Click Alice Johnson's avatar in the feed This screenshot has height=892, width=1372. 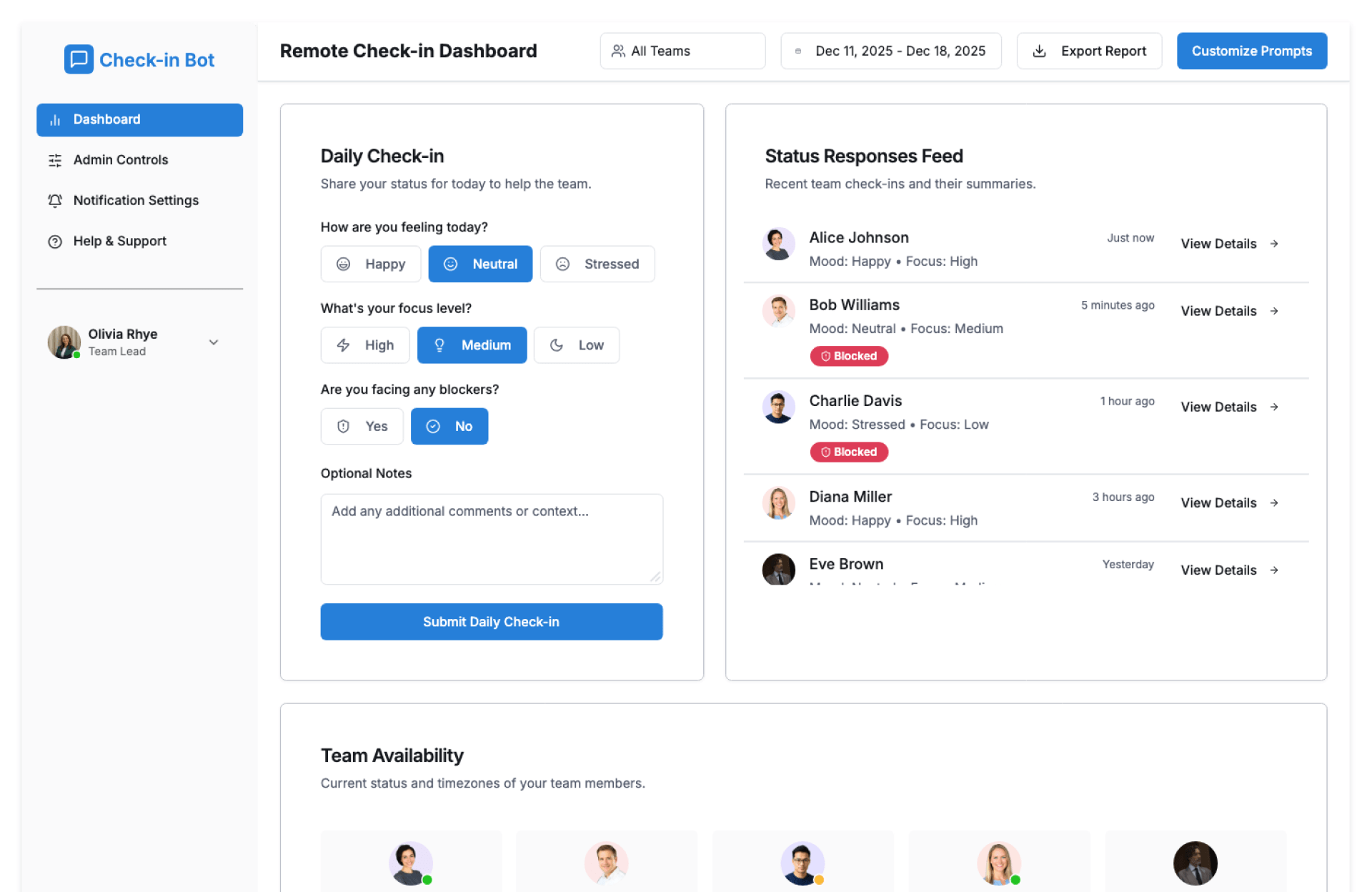point(778,244)
